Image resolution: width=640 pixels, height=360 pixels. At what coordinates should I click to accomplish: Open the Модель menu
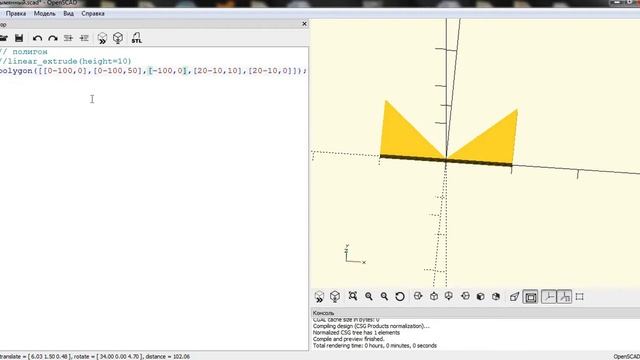[44, 13]
